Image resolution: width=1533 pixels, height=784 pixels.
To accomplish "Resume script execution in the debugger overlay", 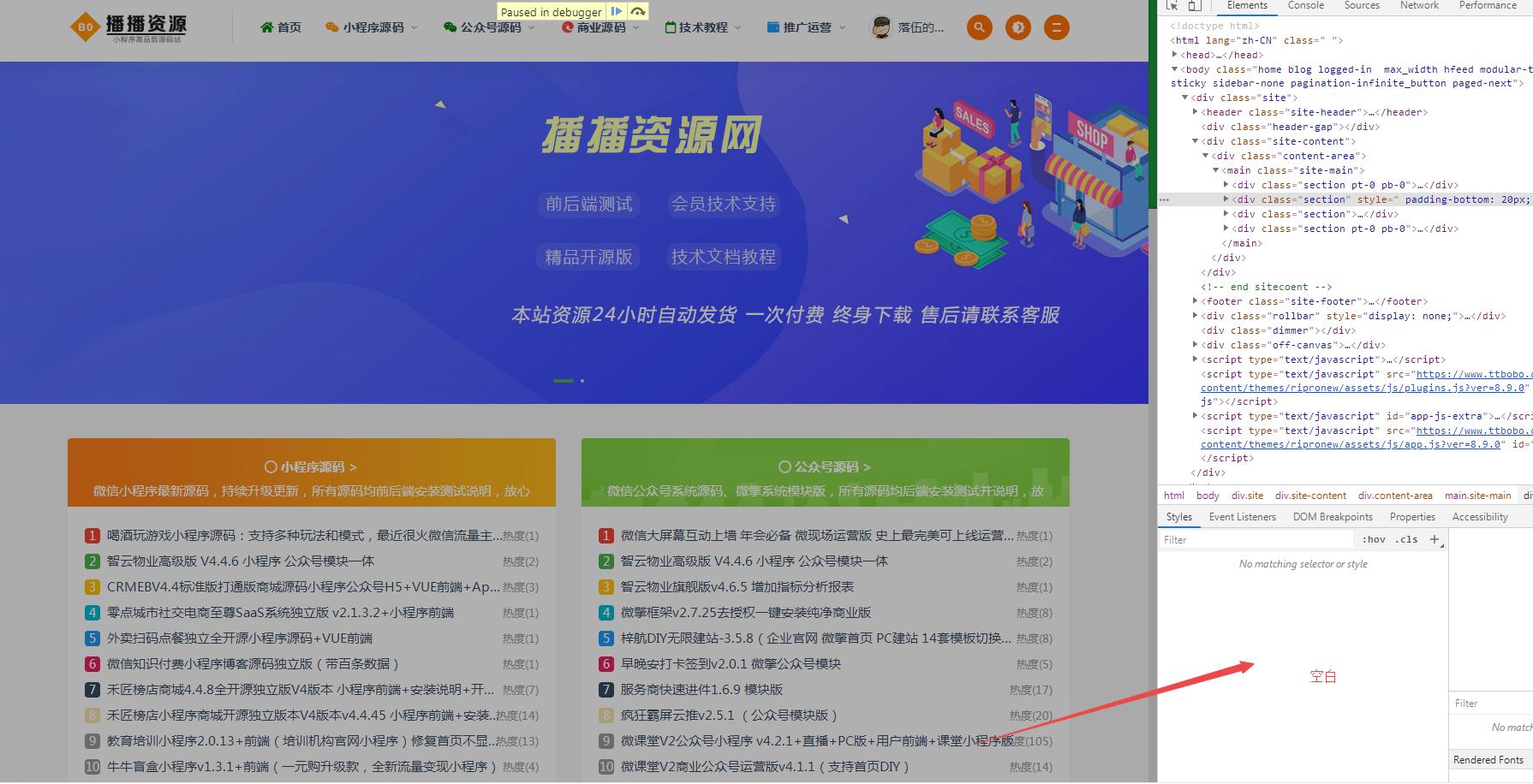I will click(x=617, y=11).
